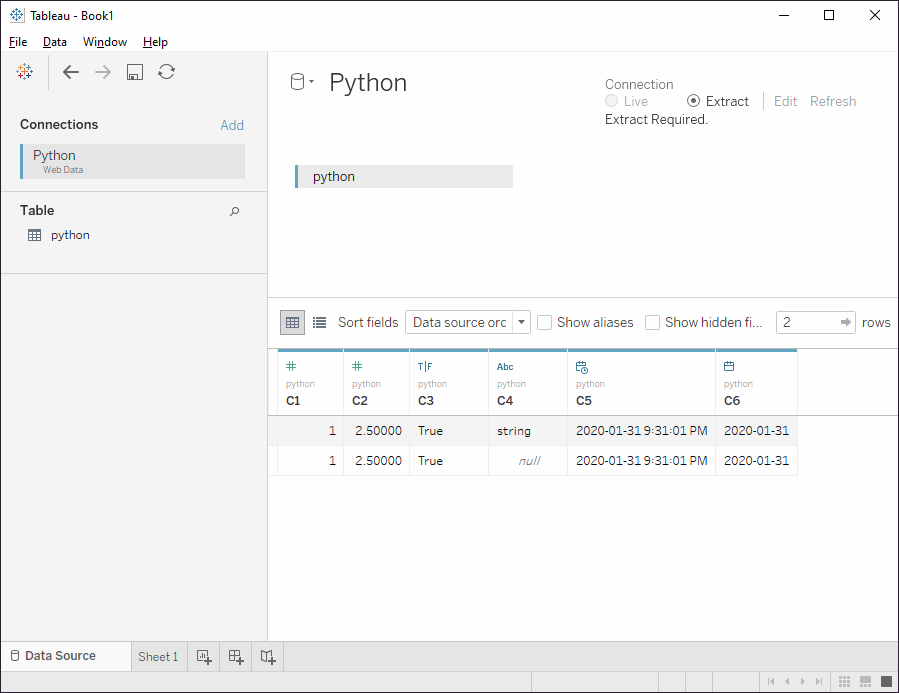Change C5 date-time type icon
The image size is (899, 693).
click(582, 367)
